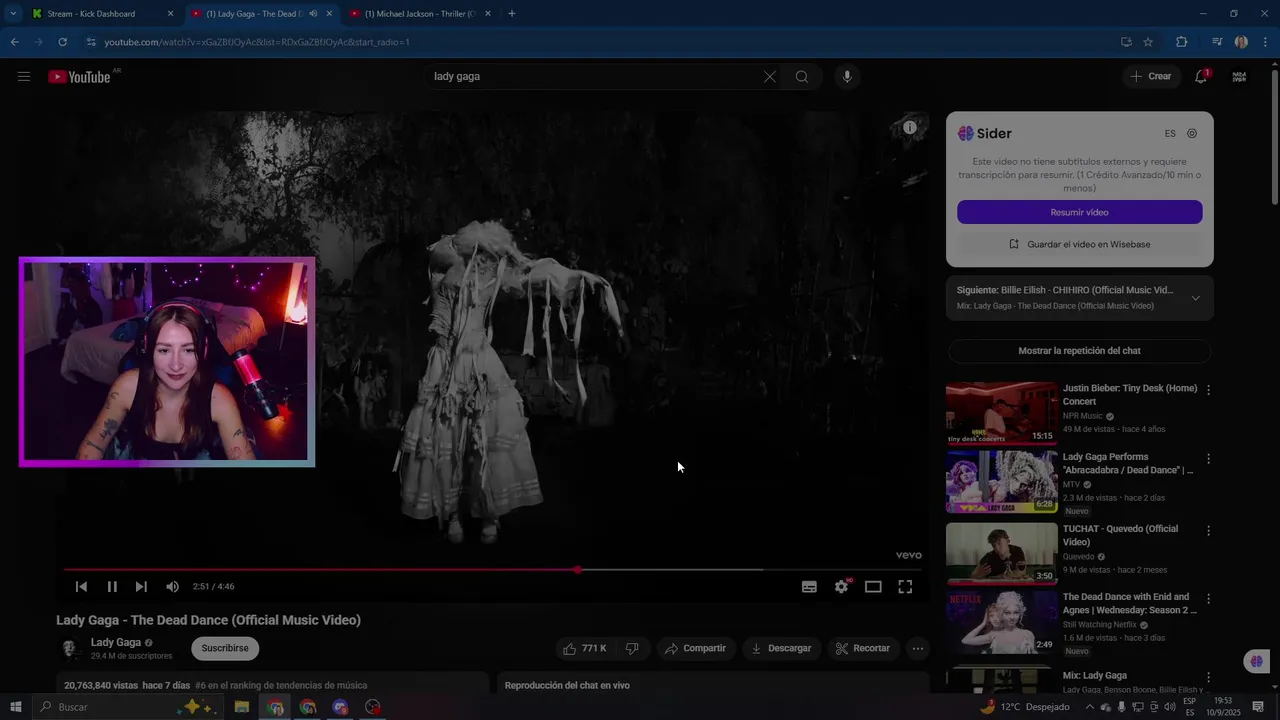This screenshot has width=1280, height=720.
Task: Open the Windows Start menu
Action: pos(15,707)
